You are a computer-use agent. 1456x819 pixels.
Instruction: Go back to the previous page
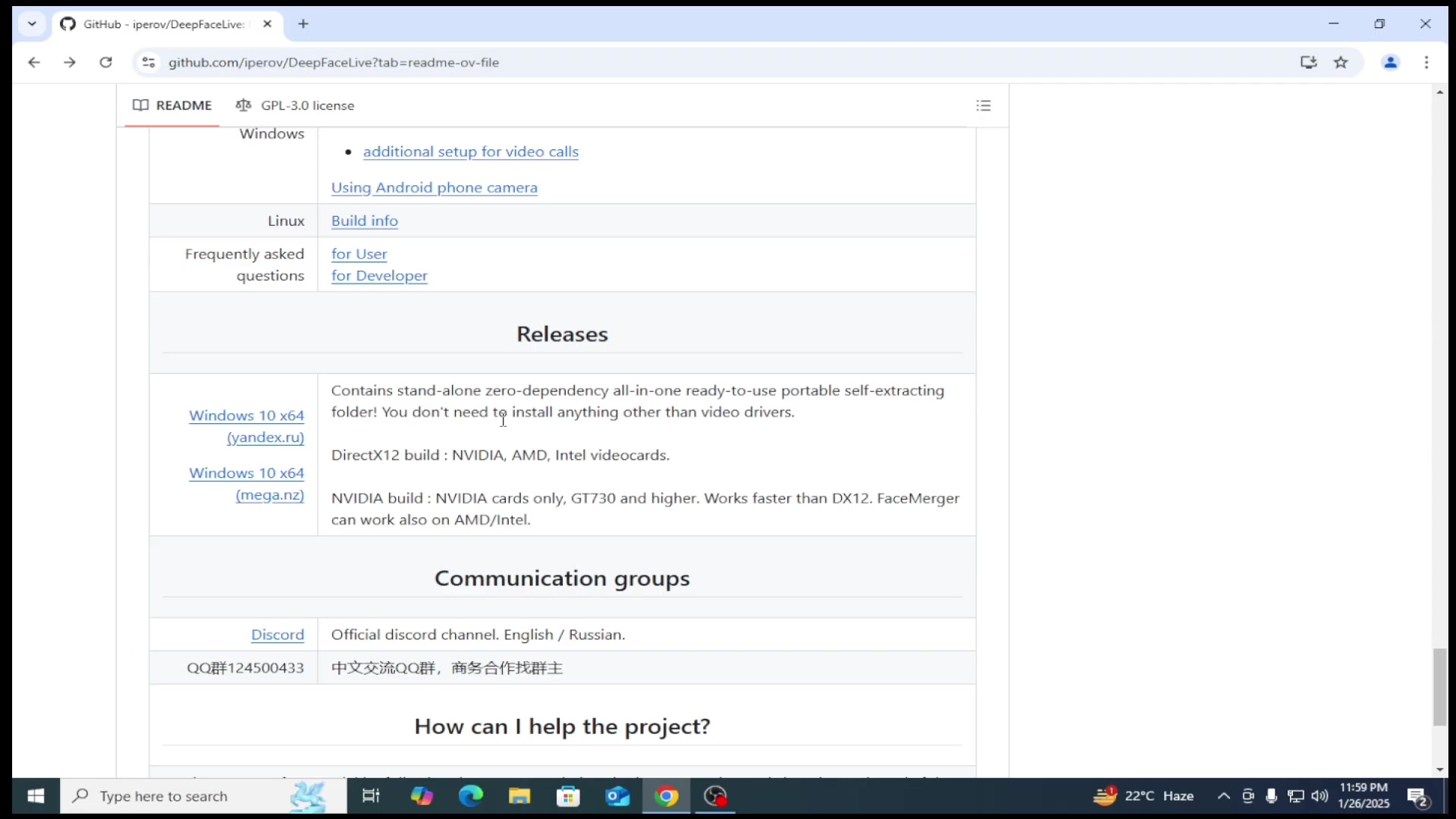[34, 62]
